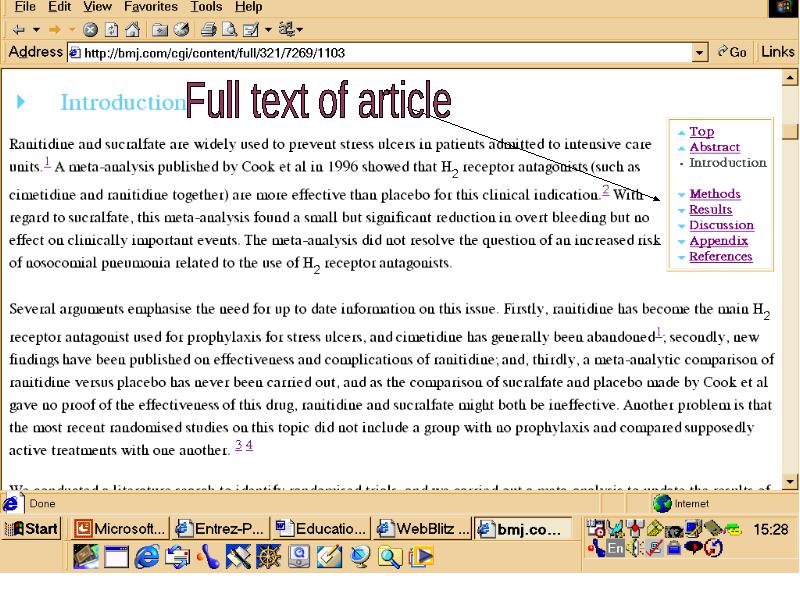Open the Back button history dropdown

point(36,30)
